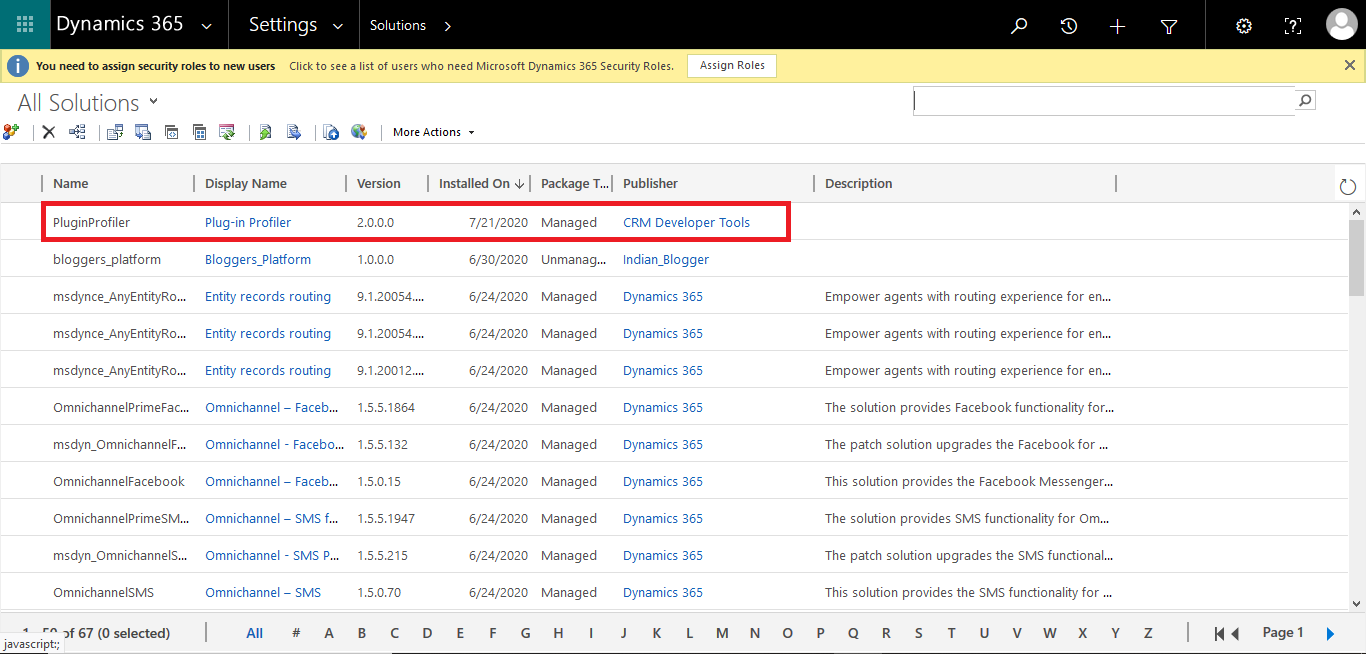
Task: Open the app launcher waffle icon
Action: 24,24
